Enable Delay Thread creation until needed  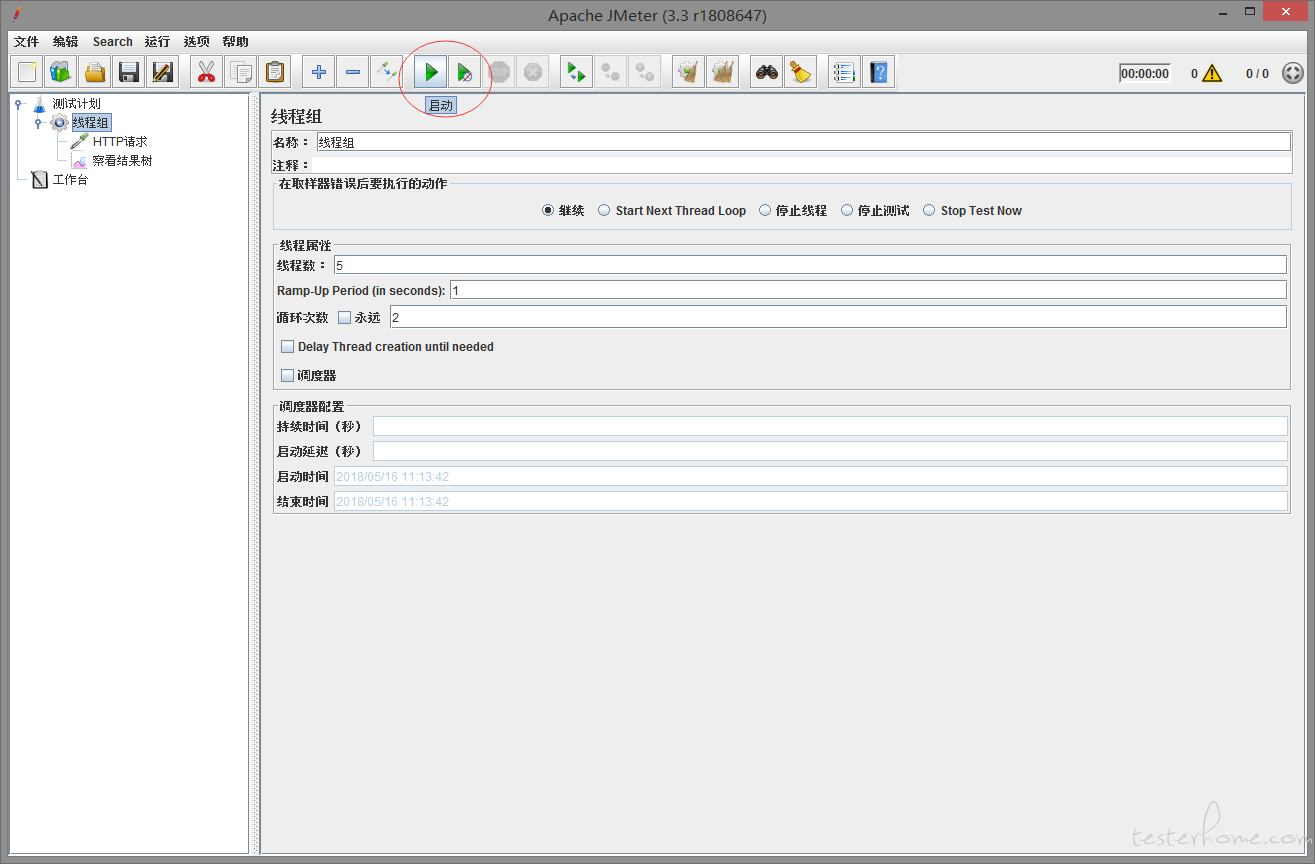288,347
